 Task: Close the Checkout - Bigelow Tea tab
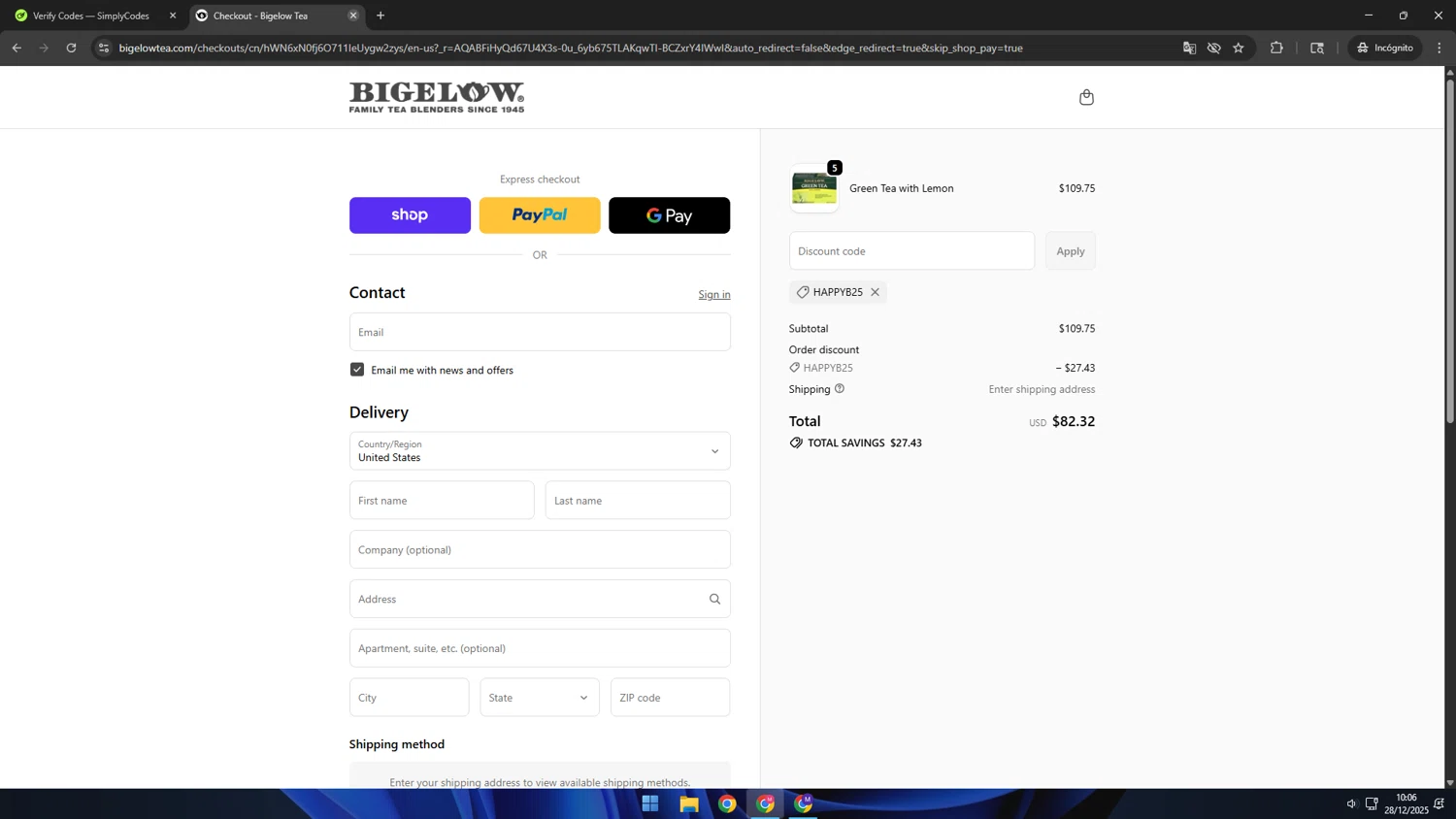point(353,16)
